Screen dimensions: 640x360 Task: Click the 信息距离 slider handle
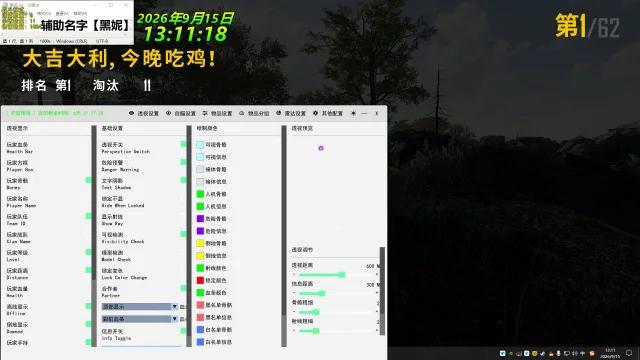click(x=322, y=293)
